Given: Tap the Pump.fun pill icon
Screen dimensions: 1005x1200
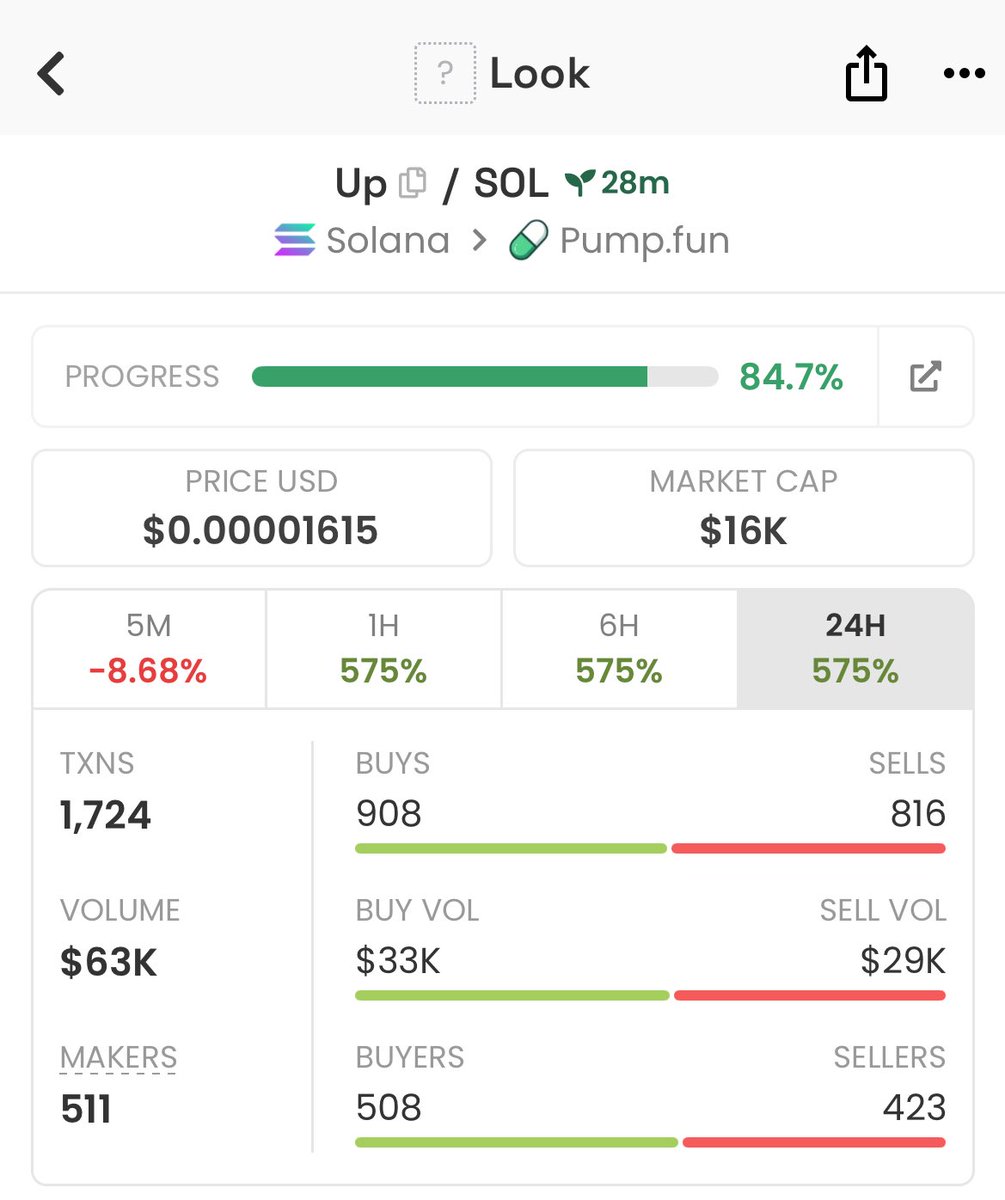Looking at the screenshot, I should click(529, 241).
